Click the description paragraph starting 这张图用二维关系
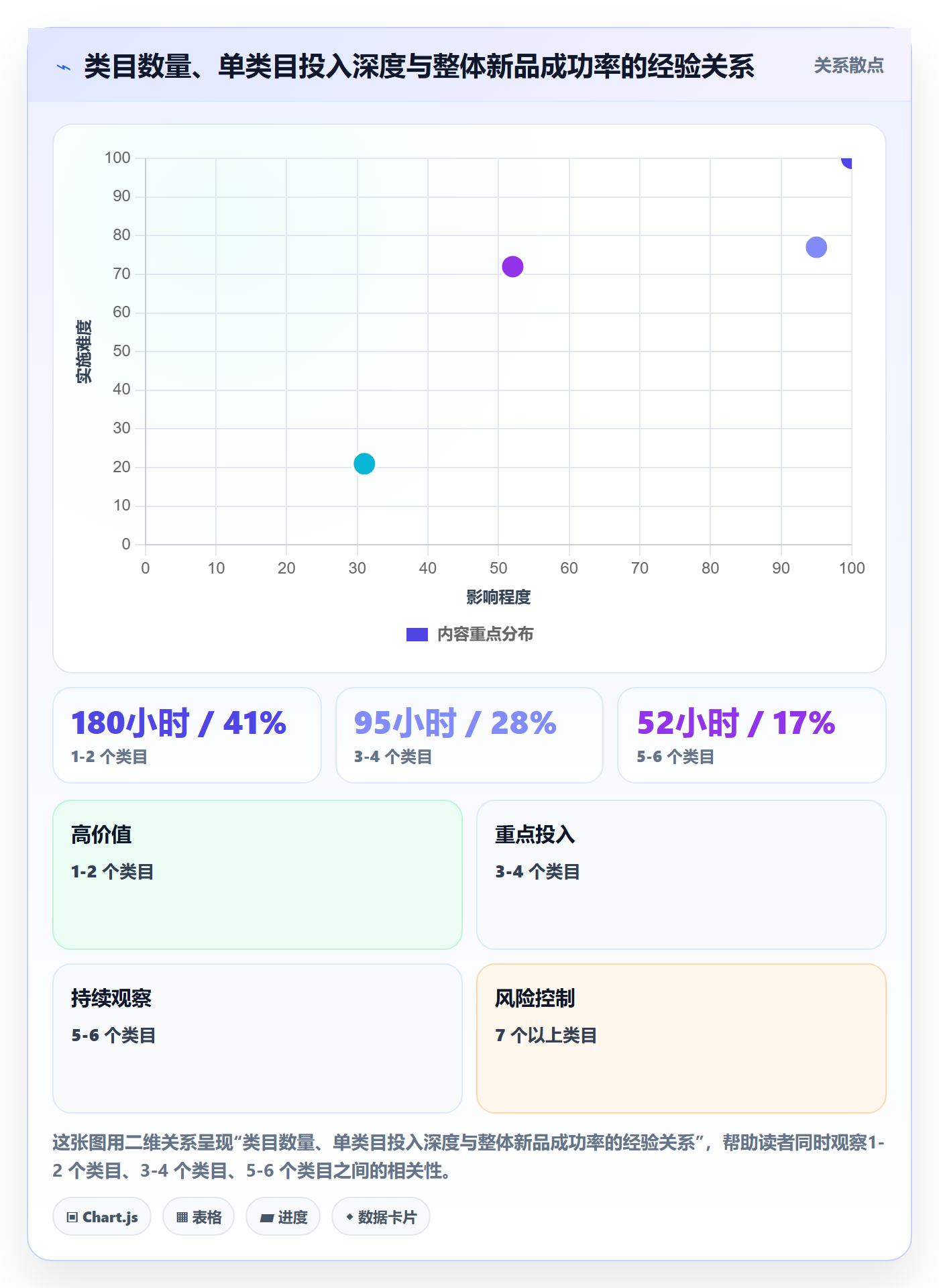Screen dimensions: 939x1288 469,1157
